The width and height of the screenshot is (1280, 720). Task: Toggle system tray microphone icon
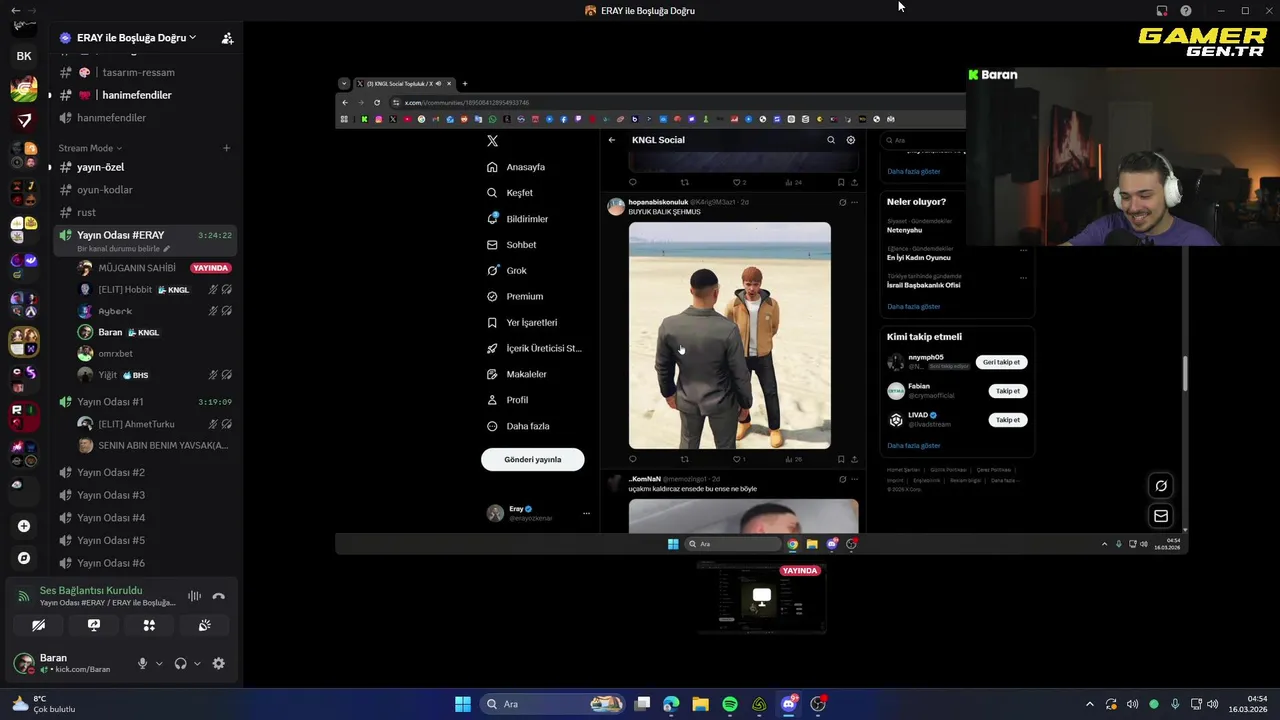pyautogui.click(x=1175, y=704)
